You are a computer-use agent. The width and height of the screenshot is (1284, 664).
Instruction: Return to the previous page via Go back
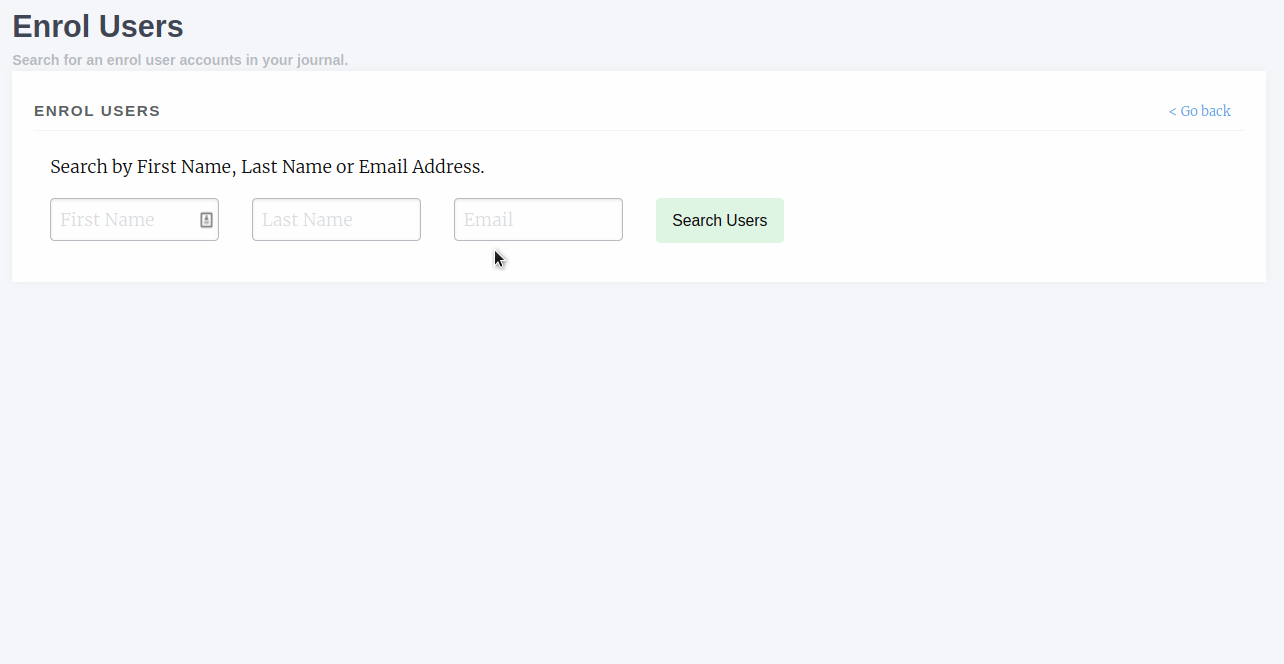tap(1199, 111)
